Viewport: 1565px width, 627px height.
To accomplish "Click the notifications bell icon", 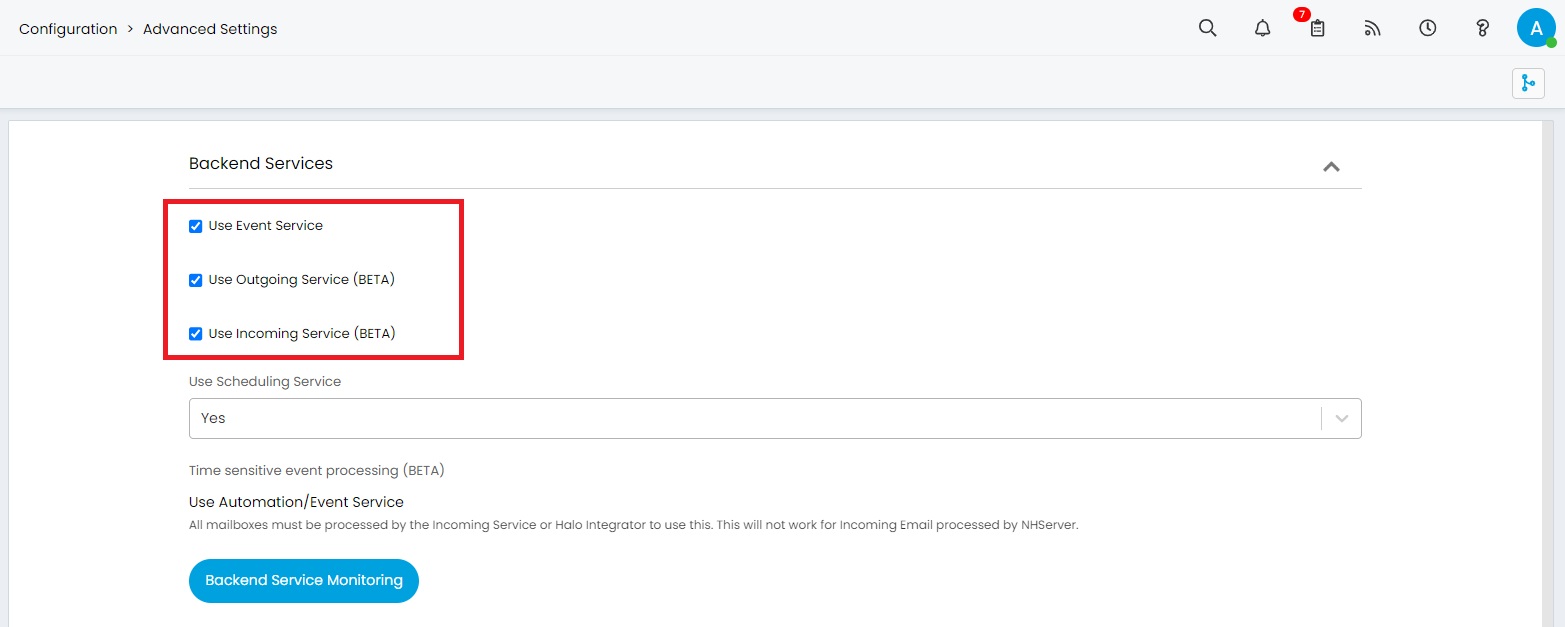I will 1262,28.
